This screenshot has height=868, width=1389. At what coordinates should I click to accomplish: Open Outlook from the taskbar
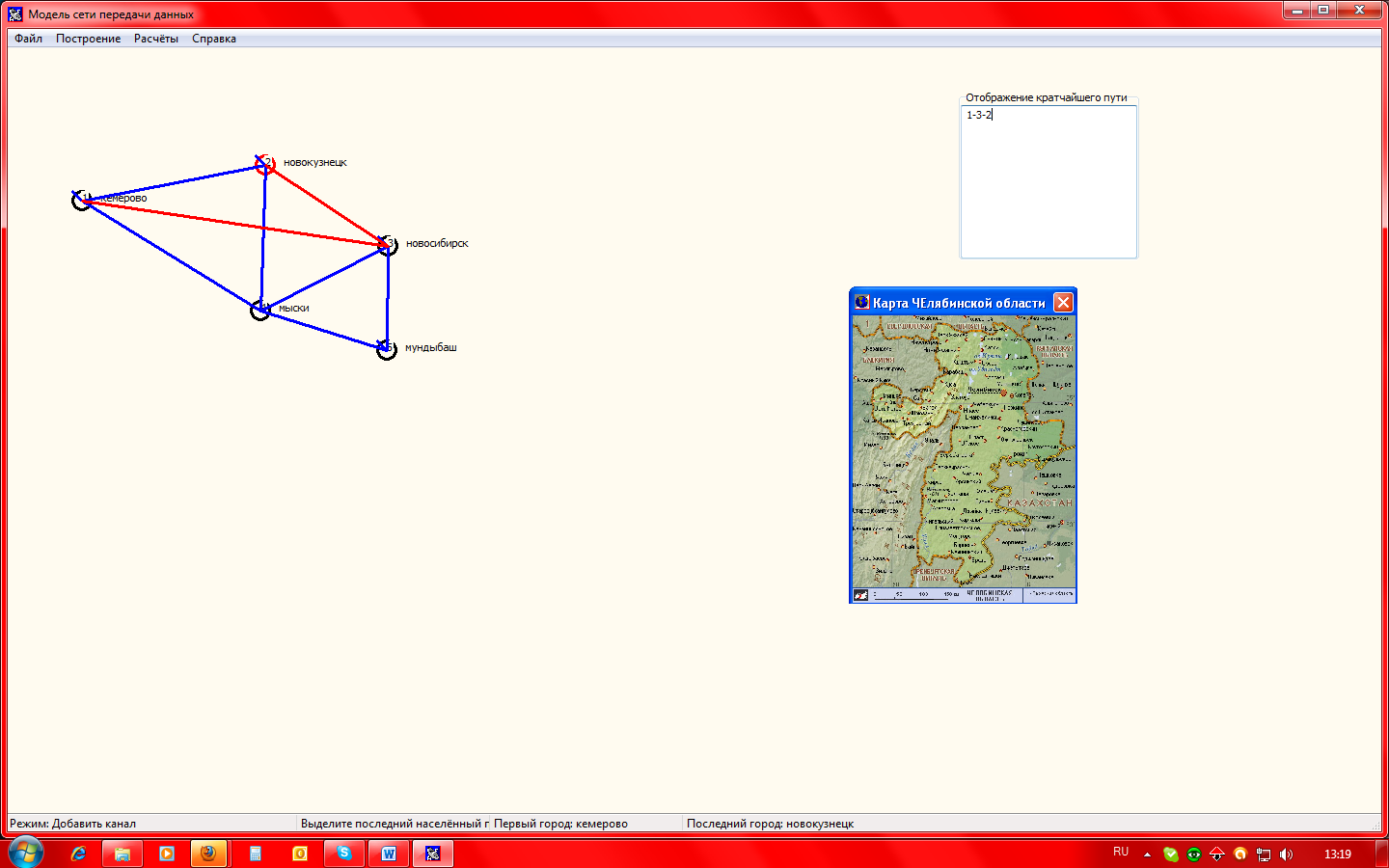(x=300, y=854)
